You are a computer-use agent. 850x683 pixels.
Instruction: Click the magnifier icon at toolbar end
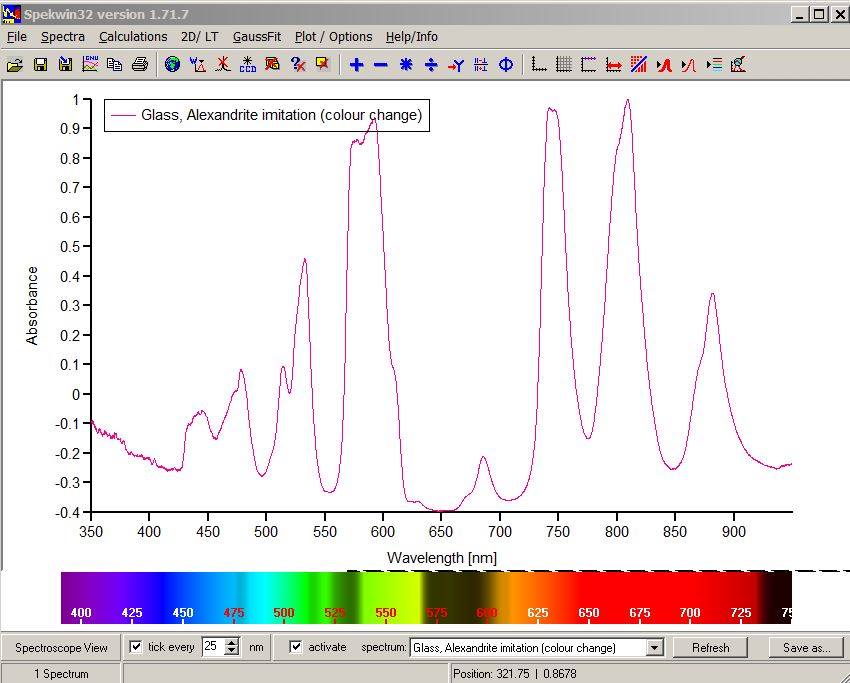737,63
